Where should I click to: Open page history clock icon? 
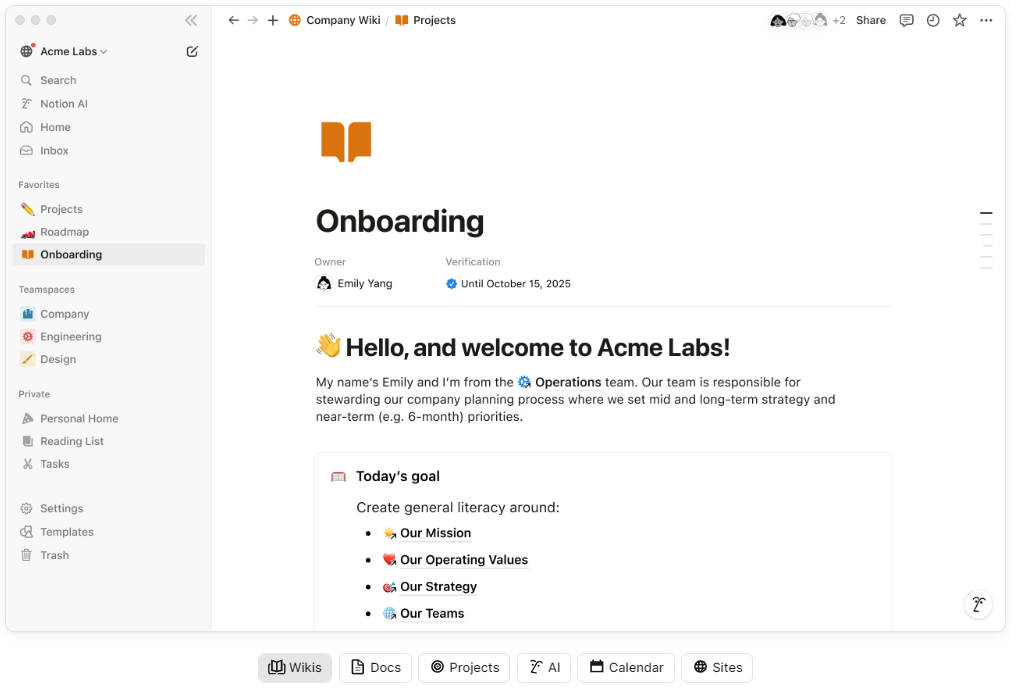point(933,21)
